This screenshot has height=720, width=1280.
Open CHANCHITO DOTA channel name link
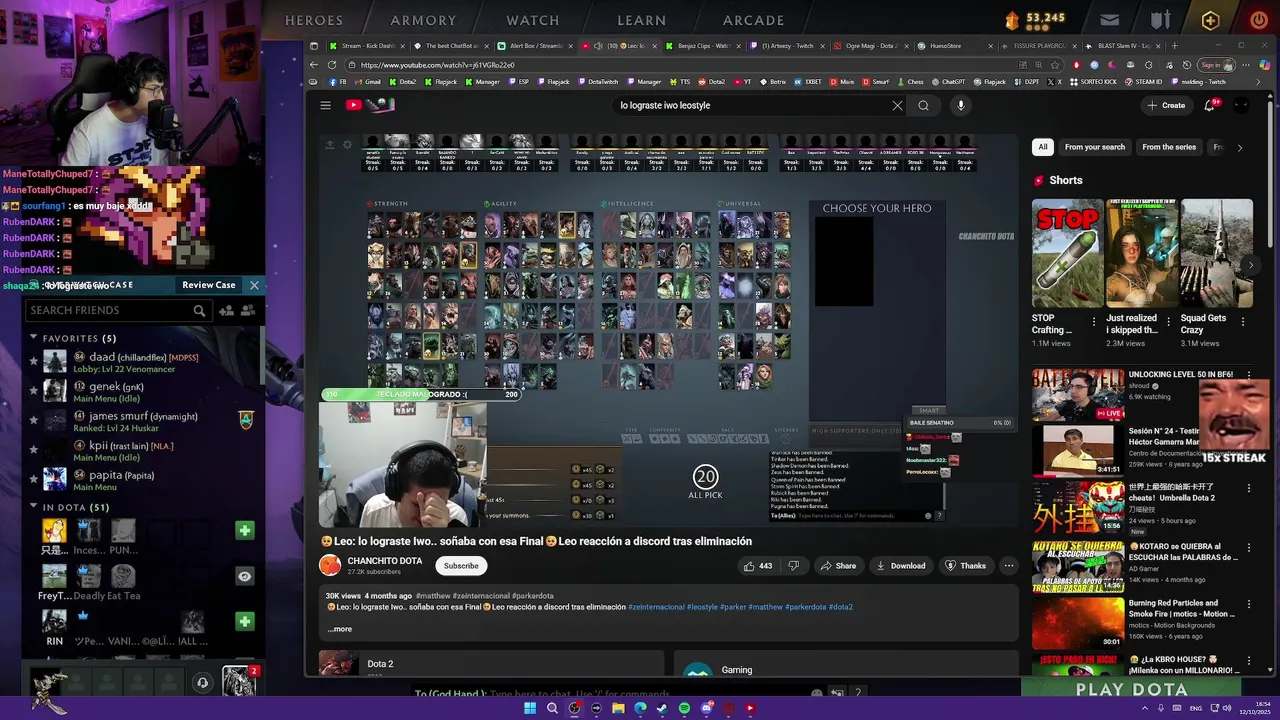coord(385,561)
